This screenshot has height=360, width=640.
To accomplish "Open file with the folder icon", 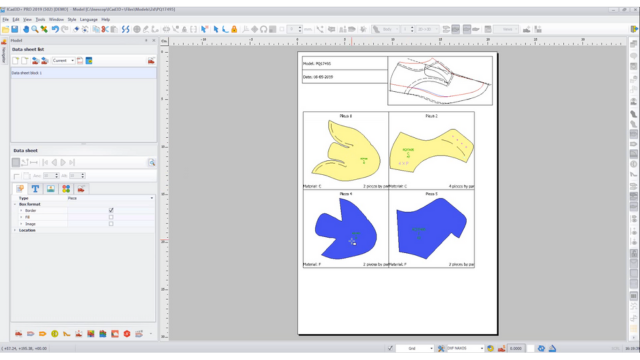I will [5, 29].
